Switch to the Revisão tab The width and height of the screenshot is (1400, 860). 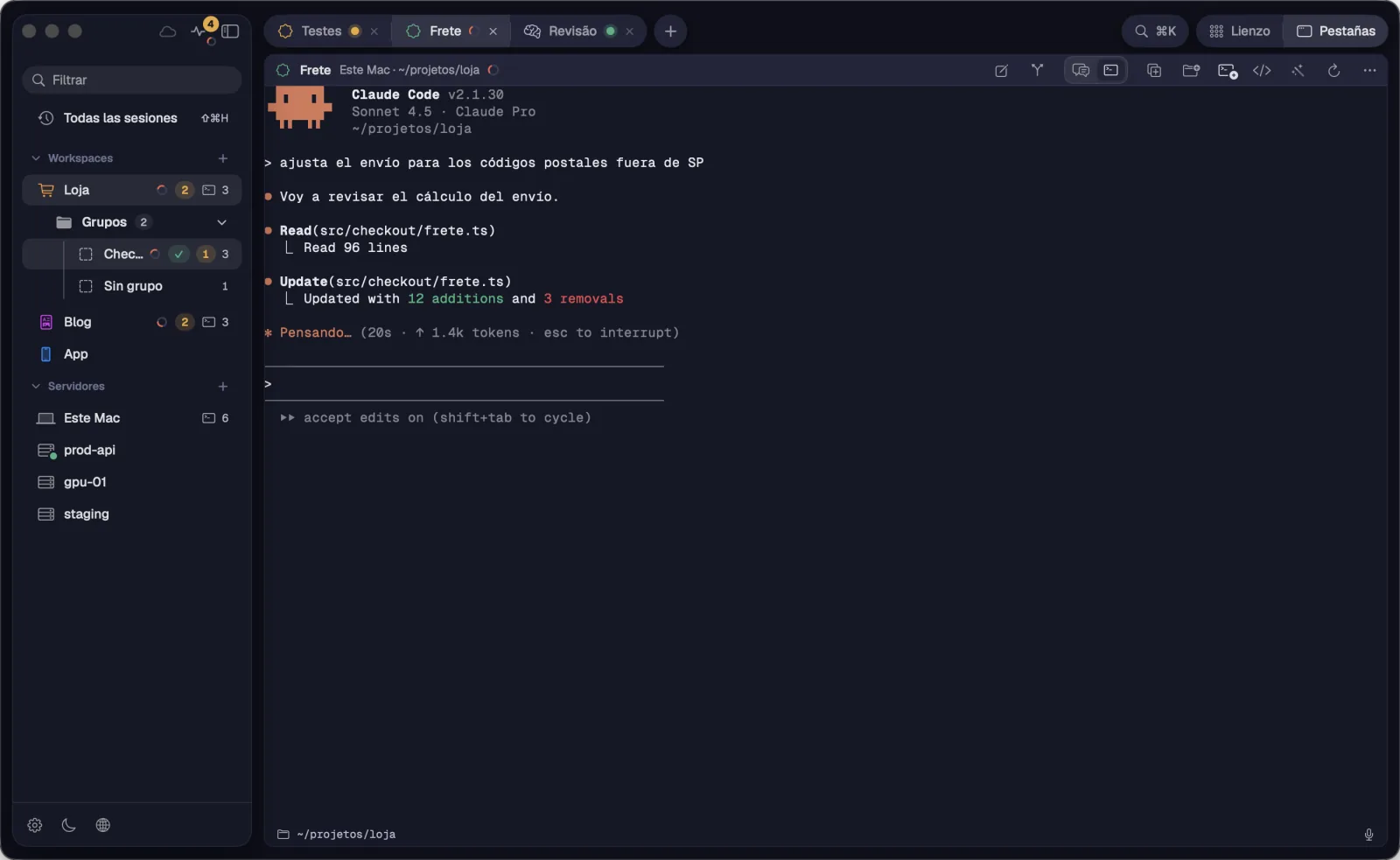(x=577, y=31)
